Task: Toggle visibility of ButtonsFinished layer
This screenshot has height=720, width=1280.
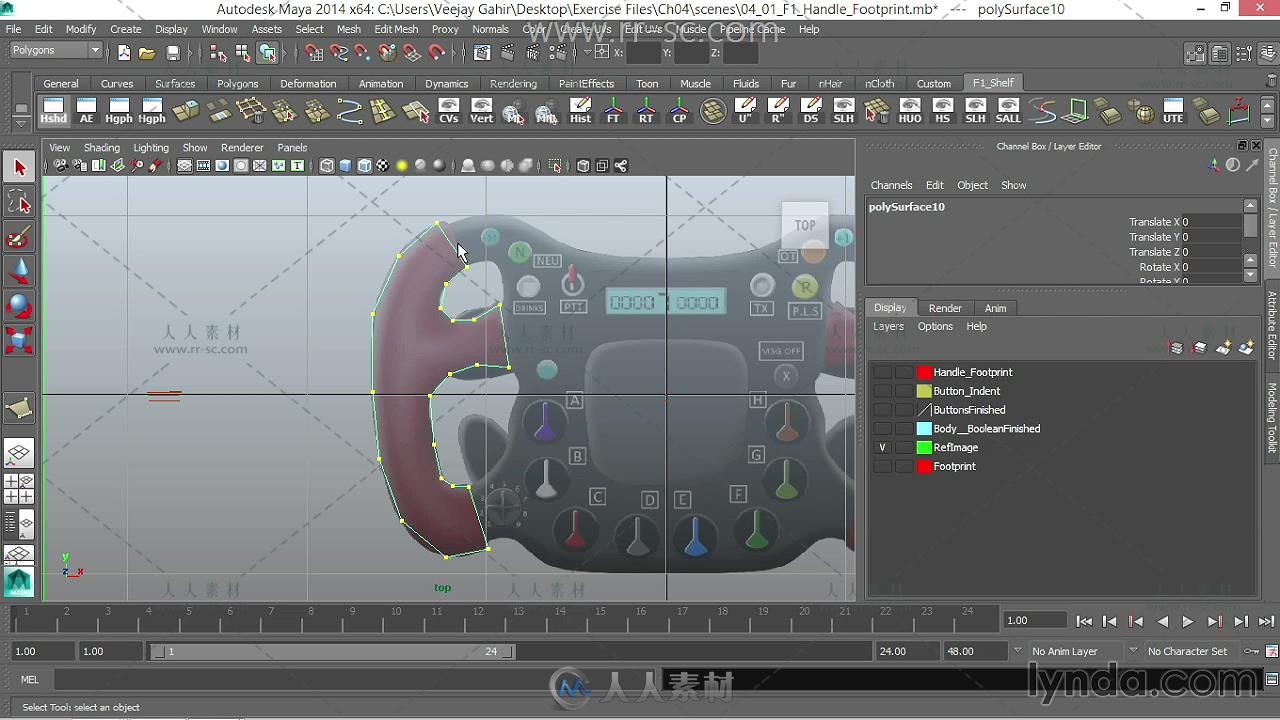Action: (882, 410)
